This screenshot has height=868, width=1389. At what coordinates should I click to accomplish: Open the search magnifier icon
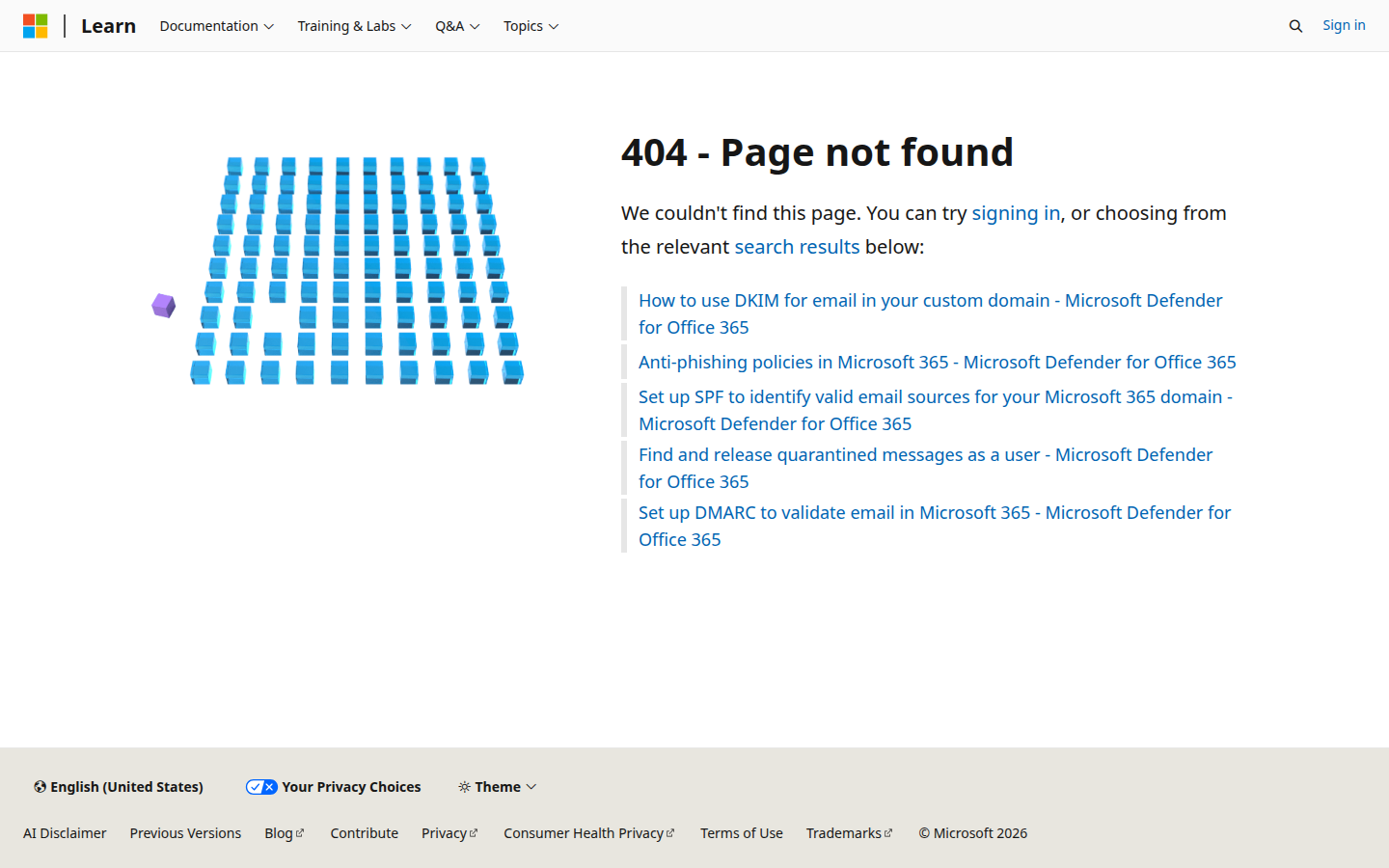[x=1295, y=26]
